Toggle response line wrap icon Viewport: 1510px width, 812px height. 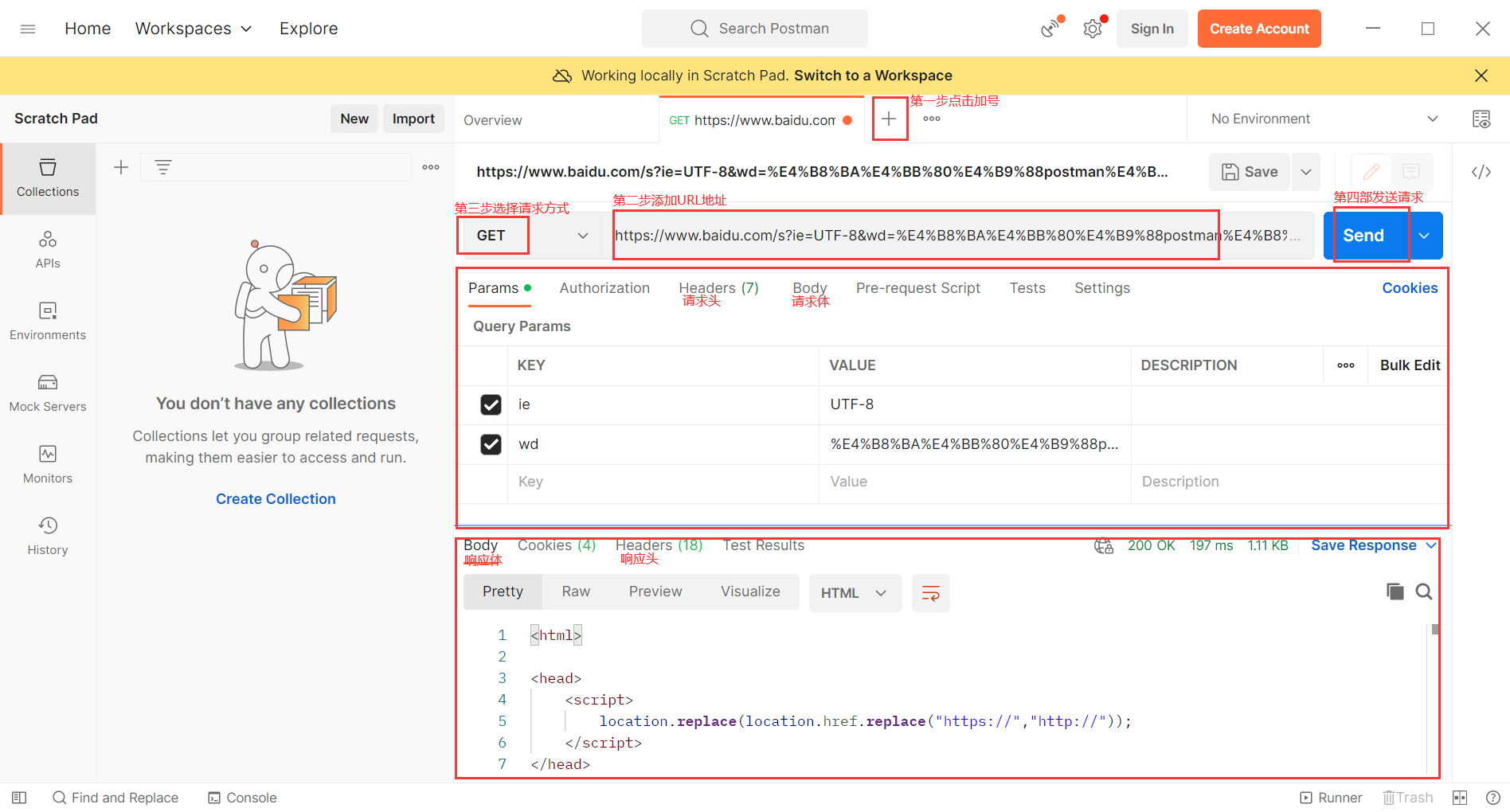[x=930, y=593]
